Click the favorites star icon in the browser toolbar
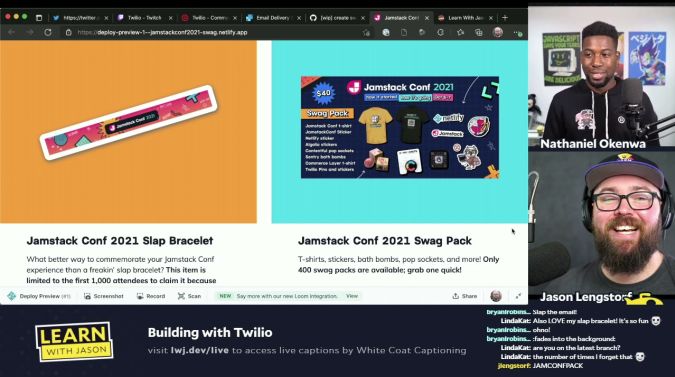Image resolution: width=675 pixels, height=377 pixels. pyautogui.click(x=460, y=32)
